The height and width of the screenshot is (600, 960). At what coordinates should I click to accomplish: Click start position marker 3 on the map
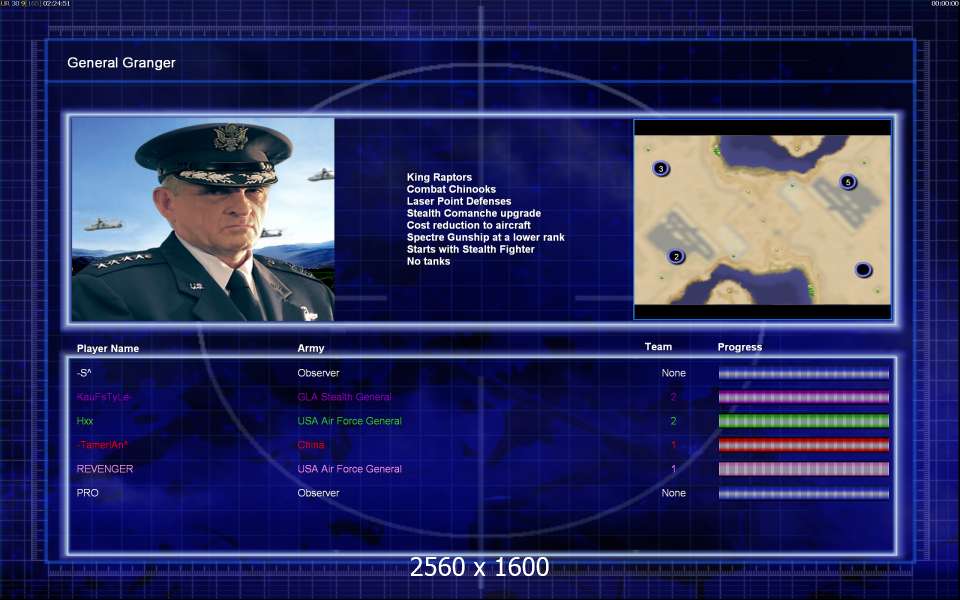point(661,168)
